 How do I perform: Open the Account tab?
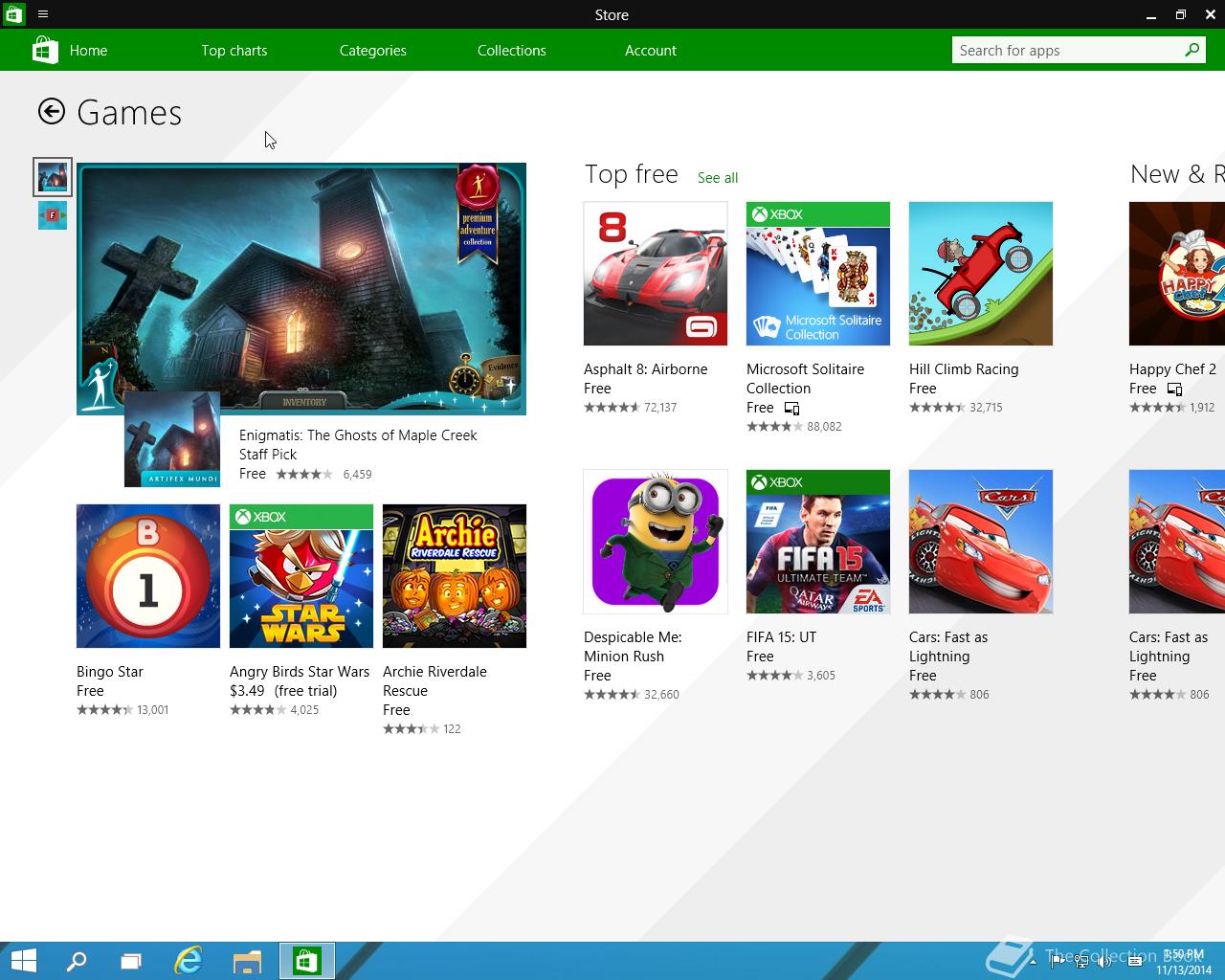[x=651, y=50]
